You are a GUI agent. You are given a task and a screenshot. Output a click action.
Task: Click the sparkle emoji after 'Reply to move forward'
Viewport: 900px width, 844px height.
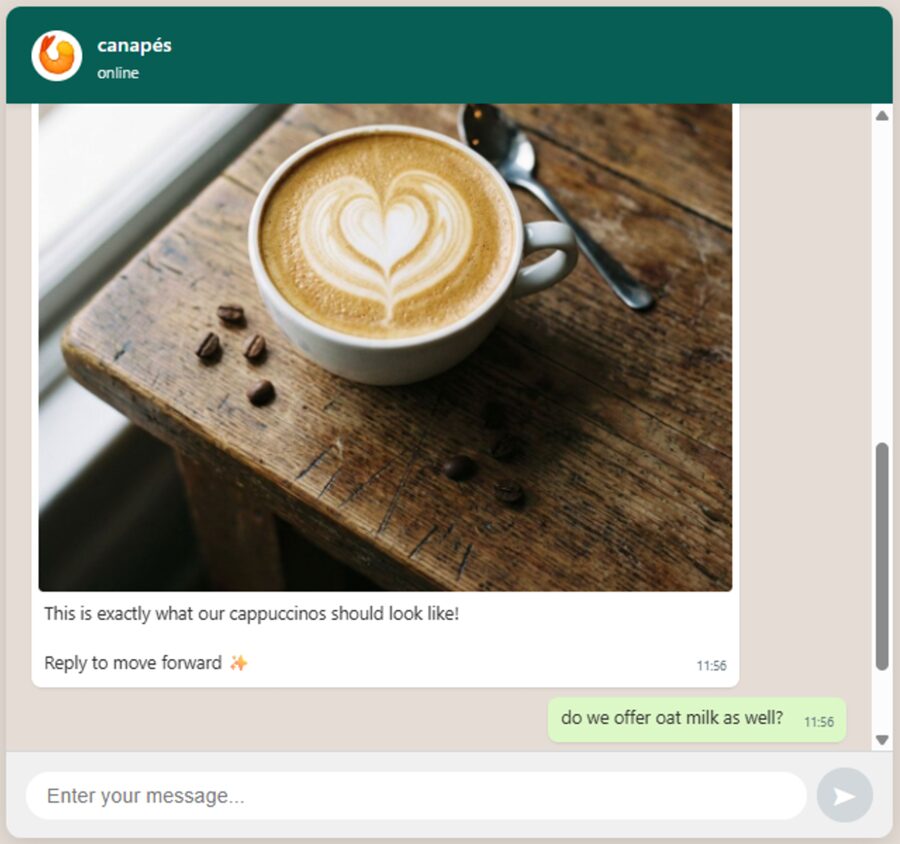coord(238,663)
